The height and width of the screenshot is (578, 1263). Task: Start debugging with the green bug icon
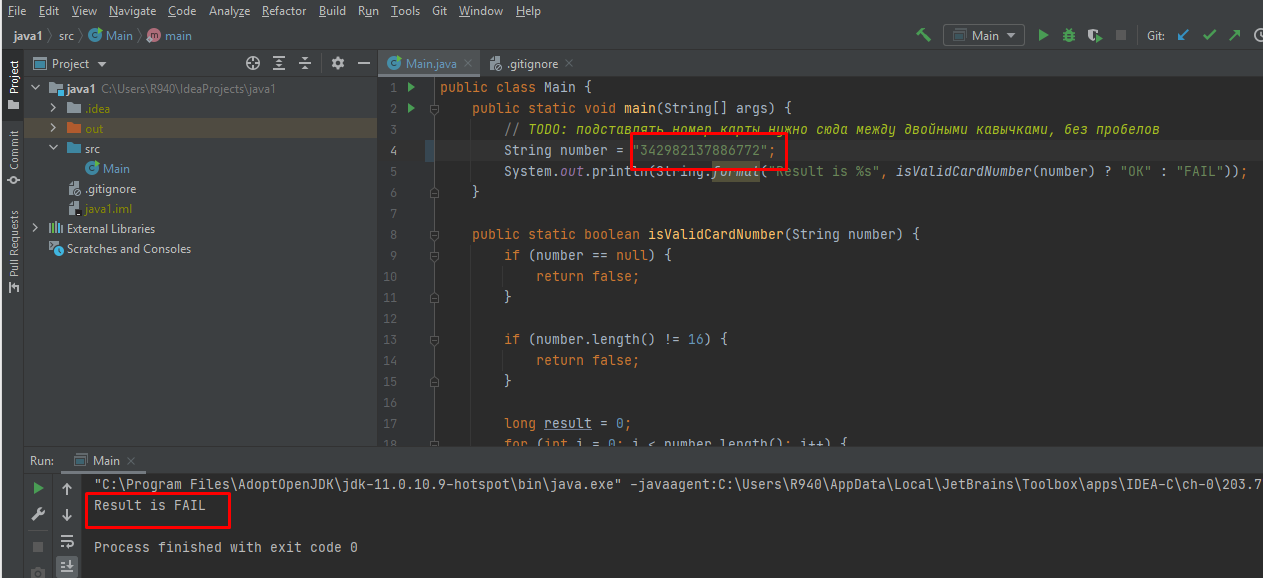[x=1069, y=35]
